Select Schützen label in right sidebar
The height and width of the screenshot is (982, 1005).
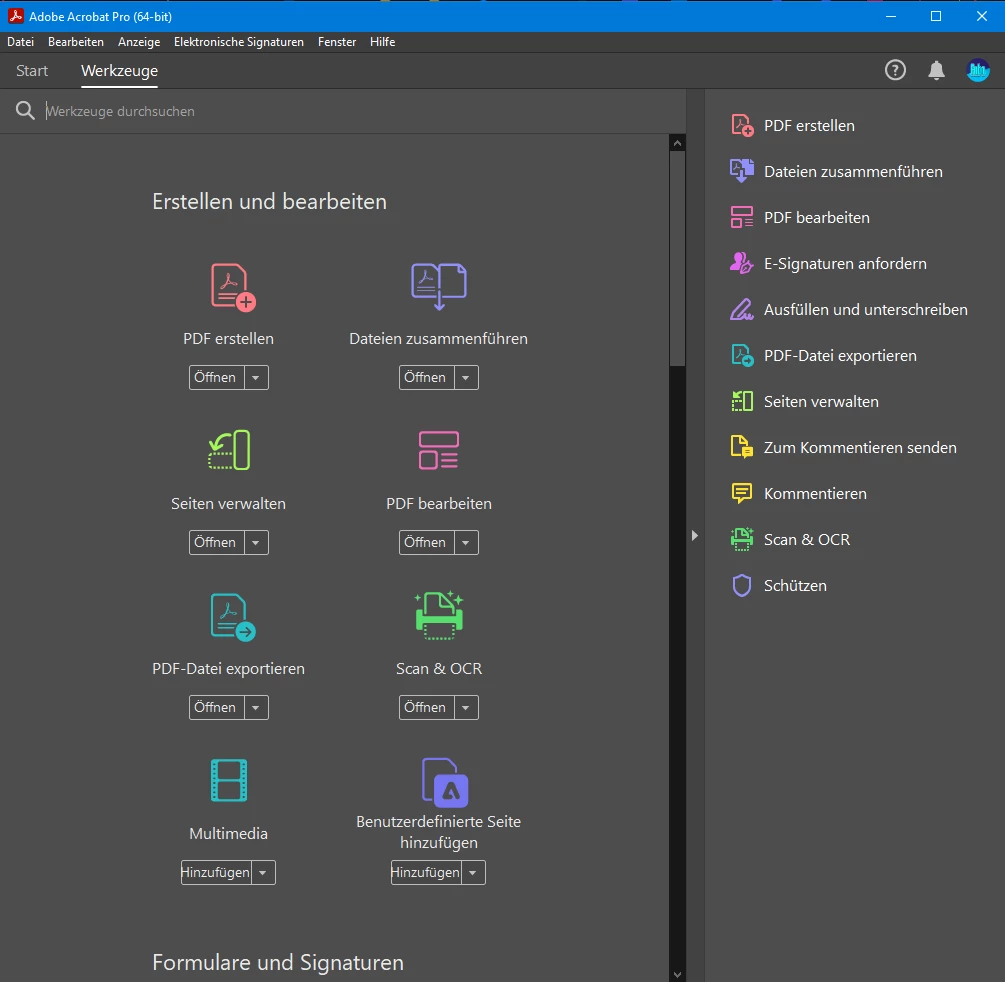click(795, 585)
